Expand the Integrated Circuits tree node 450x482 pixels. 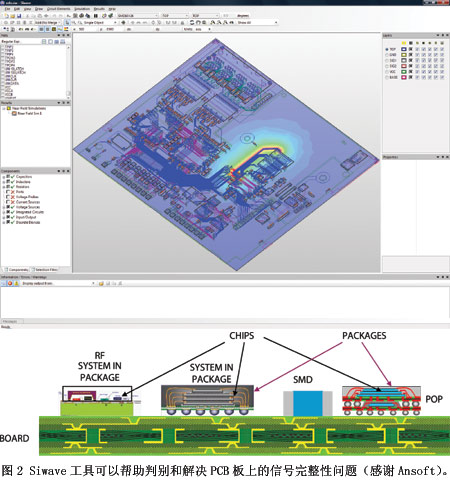4,212
